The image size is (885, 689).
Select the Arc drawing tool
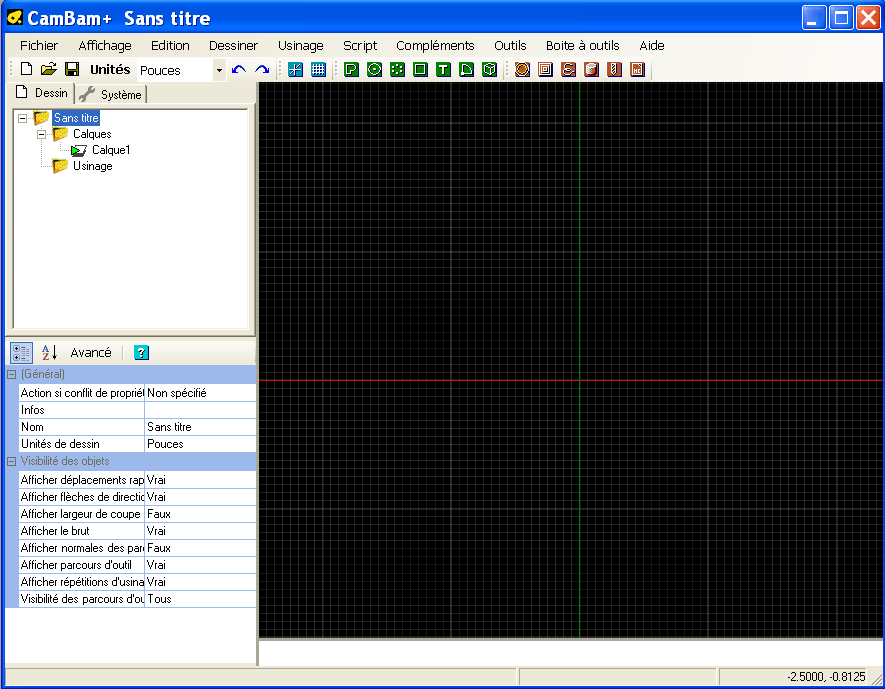(x=466, y=69)
